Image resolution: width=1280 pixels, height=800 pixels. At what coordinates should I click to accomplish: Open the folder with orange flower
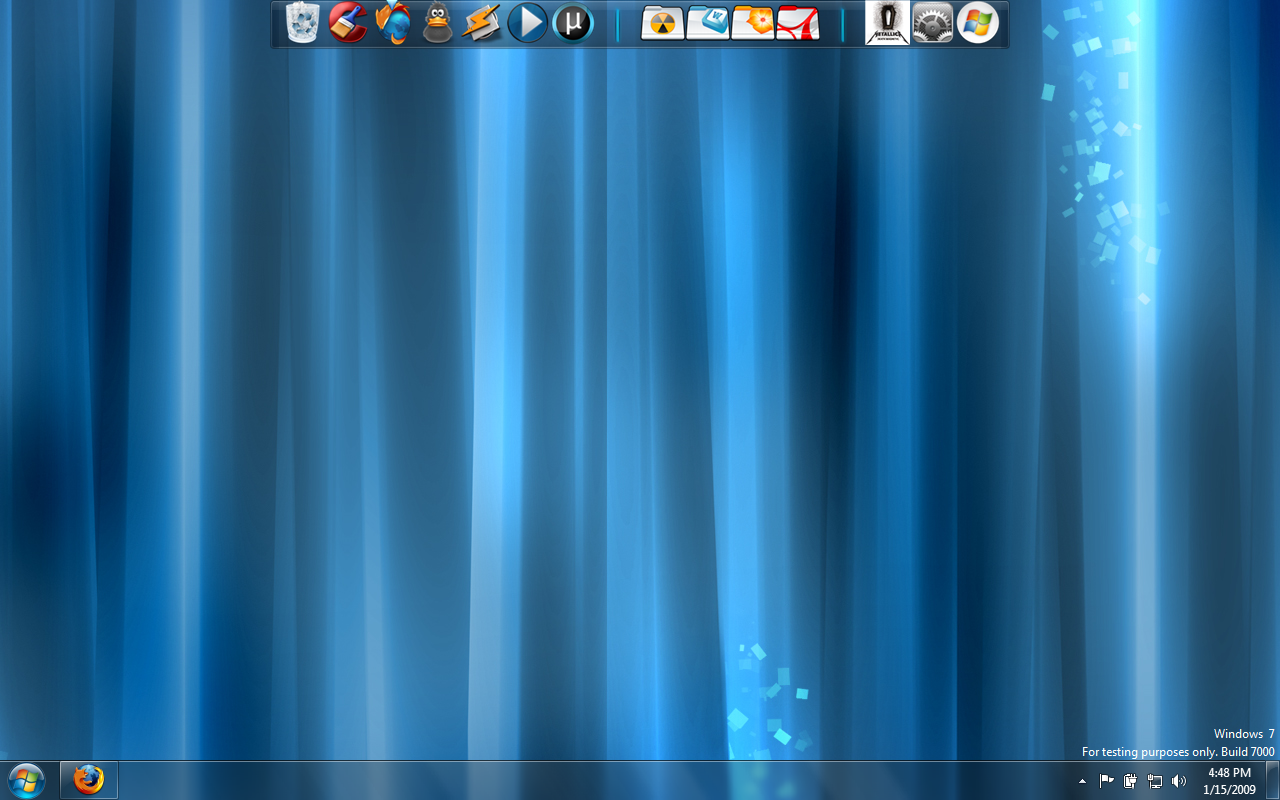click(x=753, y=23)
